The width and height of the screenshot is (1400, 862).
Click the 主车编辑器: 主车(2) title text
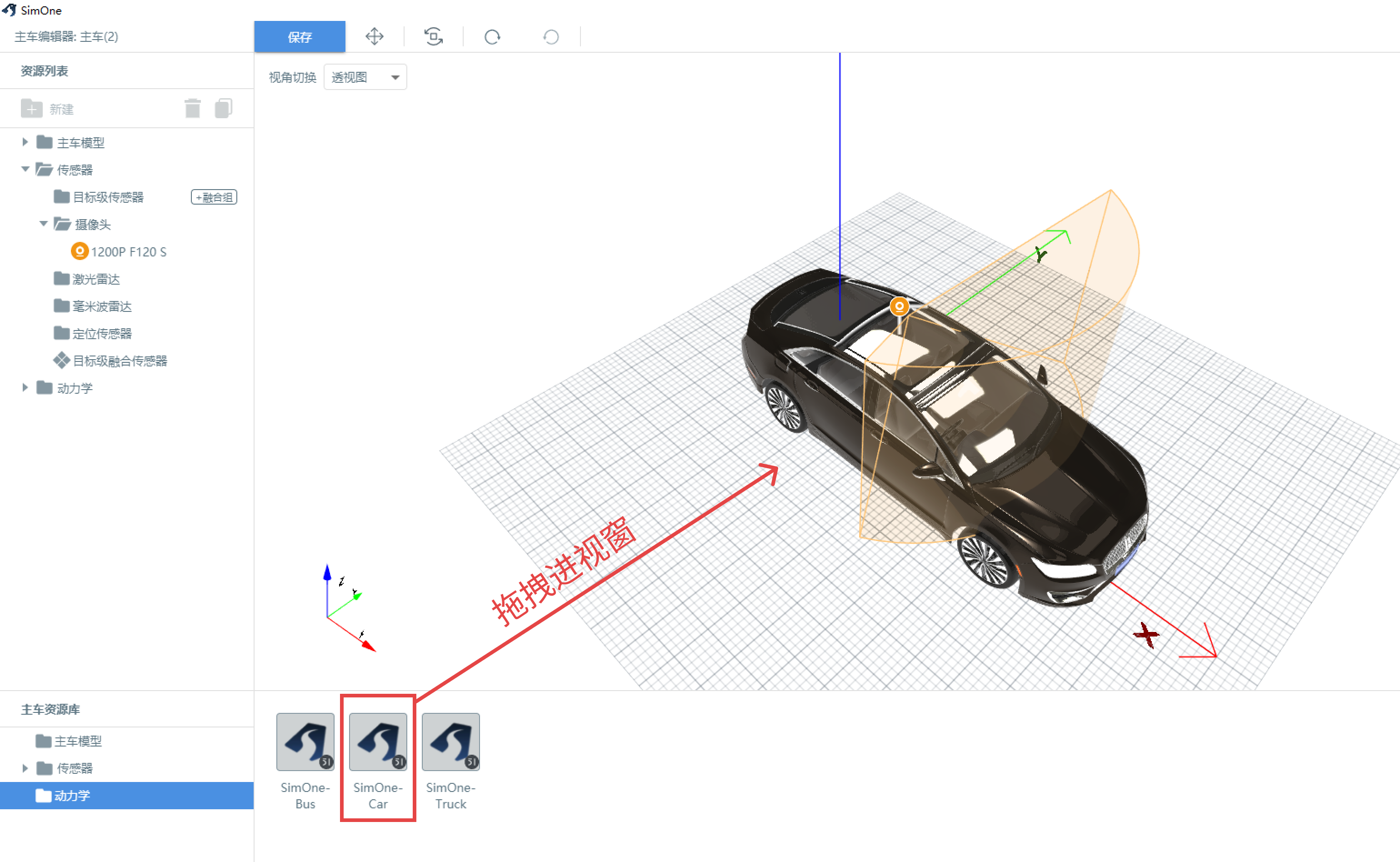pos(66,37)
